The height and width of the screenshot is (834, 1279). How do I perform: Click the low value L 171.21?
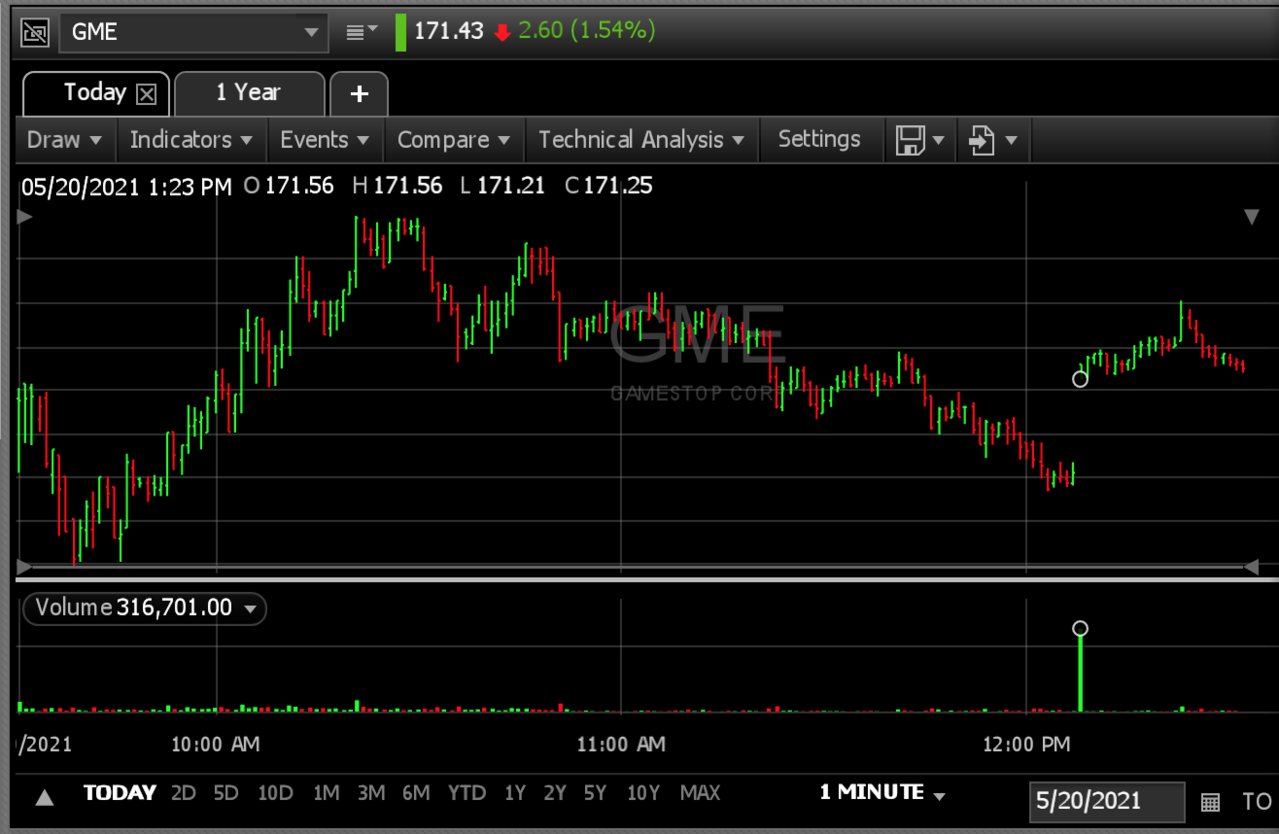click(502, 185)
